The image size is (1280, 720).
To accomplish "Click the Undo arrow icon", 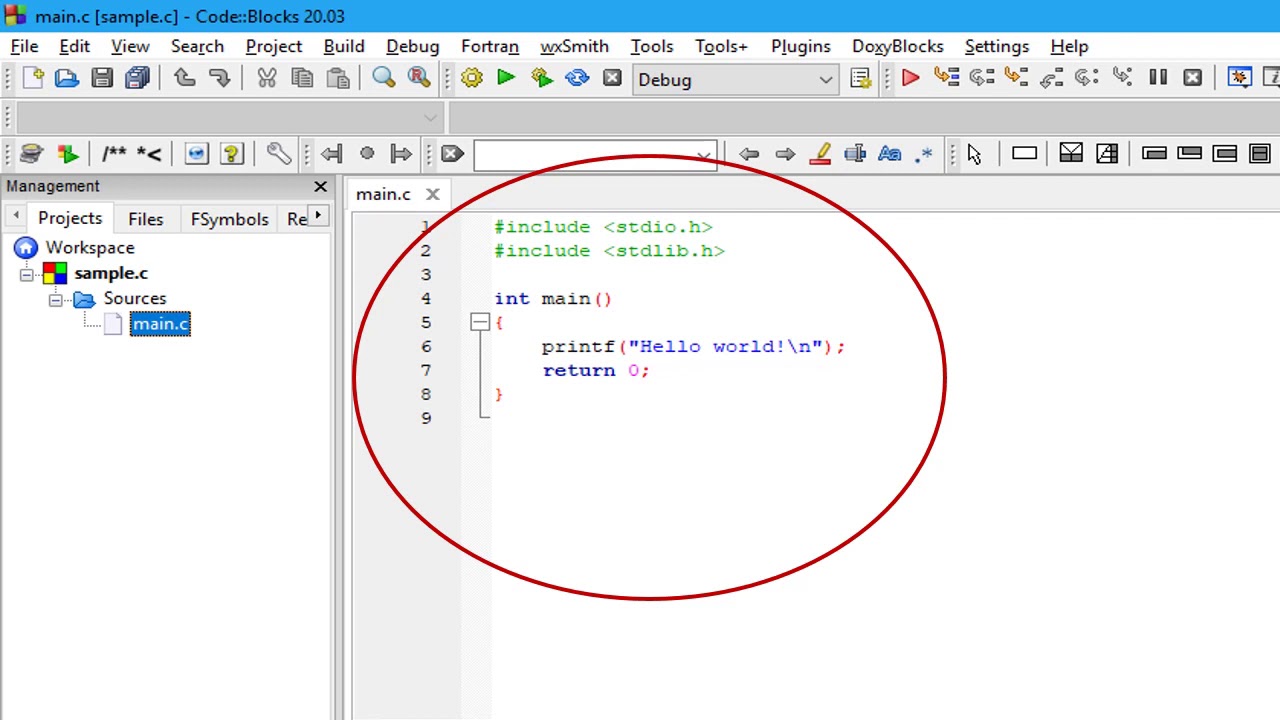I will [184, 79].
